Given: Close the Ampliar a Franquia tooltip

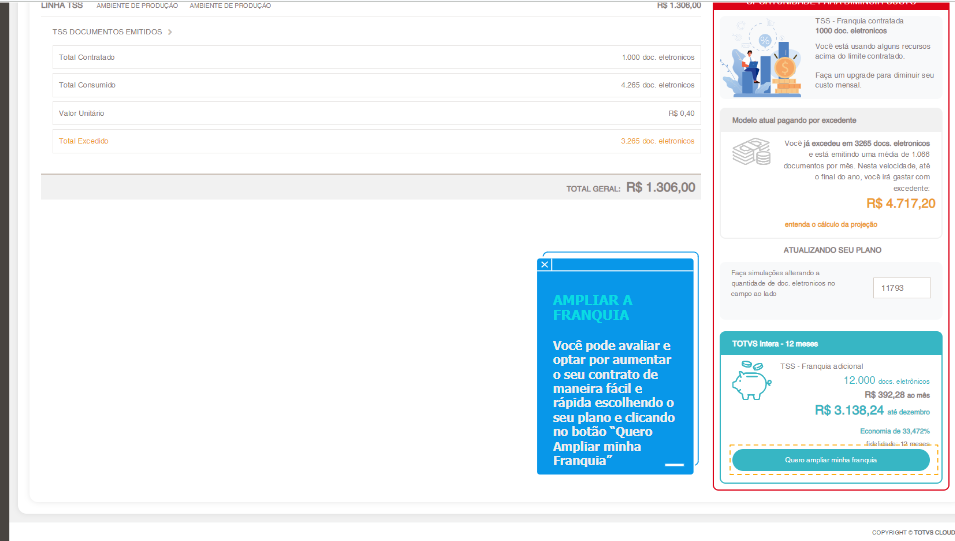Looking at the screenshot, I should (544, 264).
